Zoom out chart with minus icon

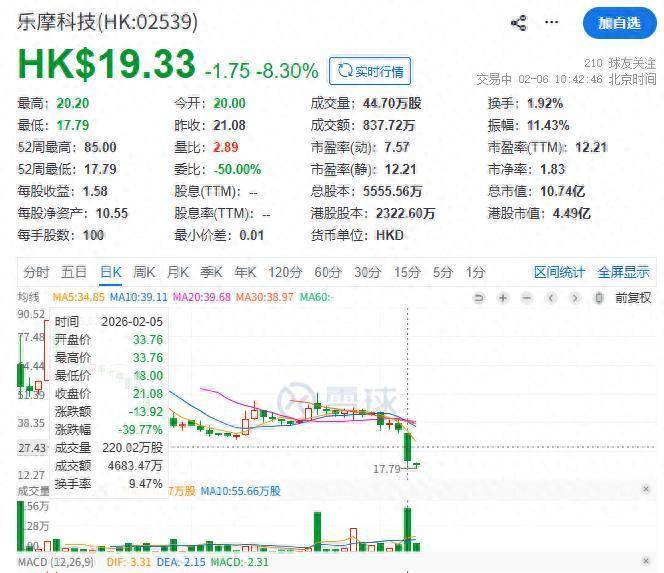pyautogui.click(x=526, y=297)
